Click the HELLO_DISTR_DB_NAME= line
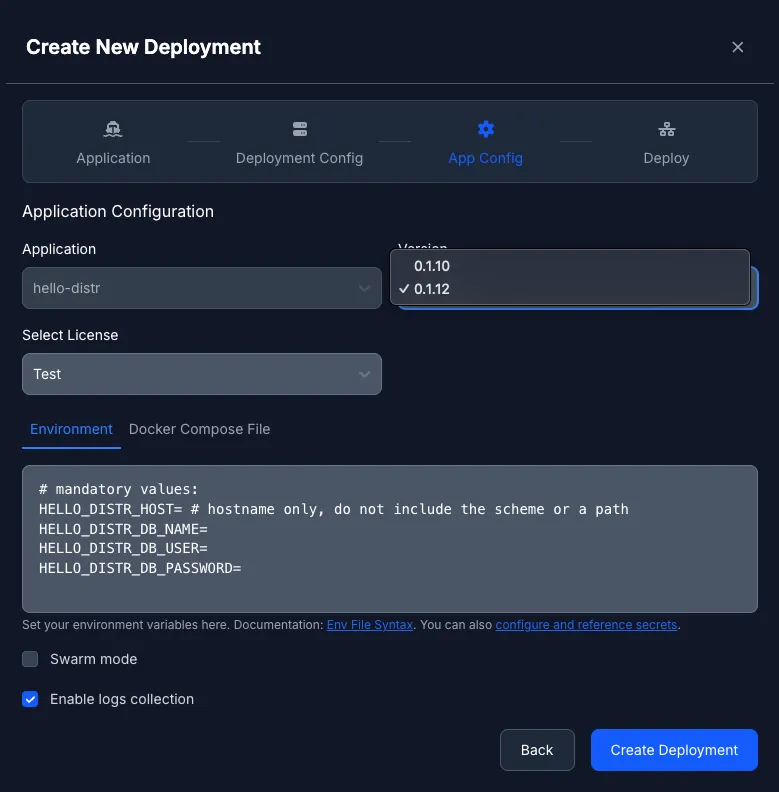The height and width of the screenshot is (792, 779). coord(123,529)
